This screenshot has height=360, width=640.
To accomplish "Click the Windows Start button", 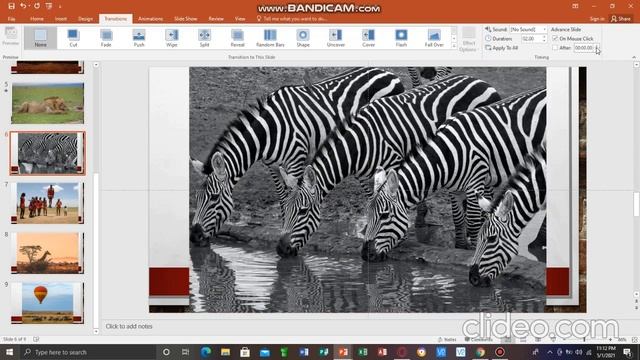I will pyautogui.click(x=9, y=352).
